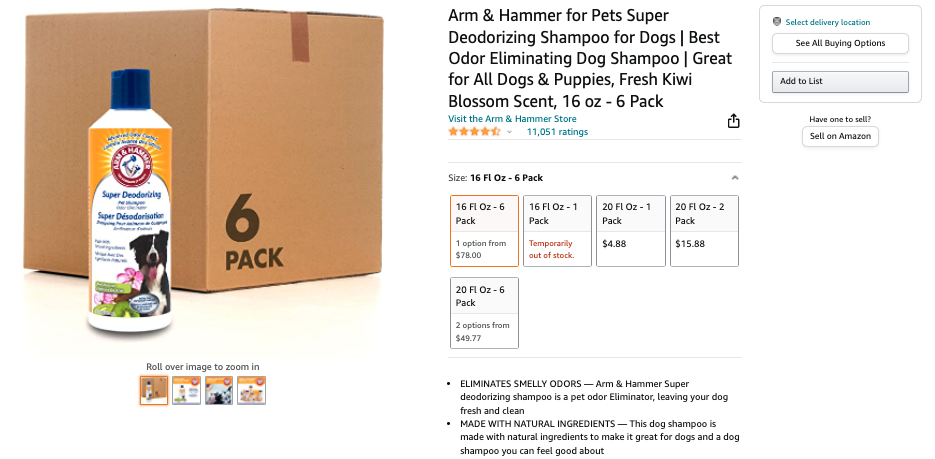
Task: Click the delivery location pin icon
Action: coord(777,22)
